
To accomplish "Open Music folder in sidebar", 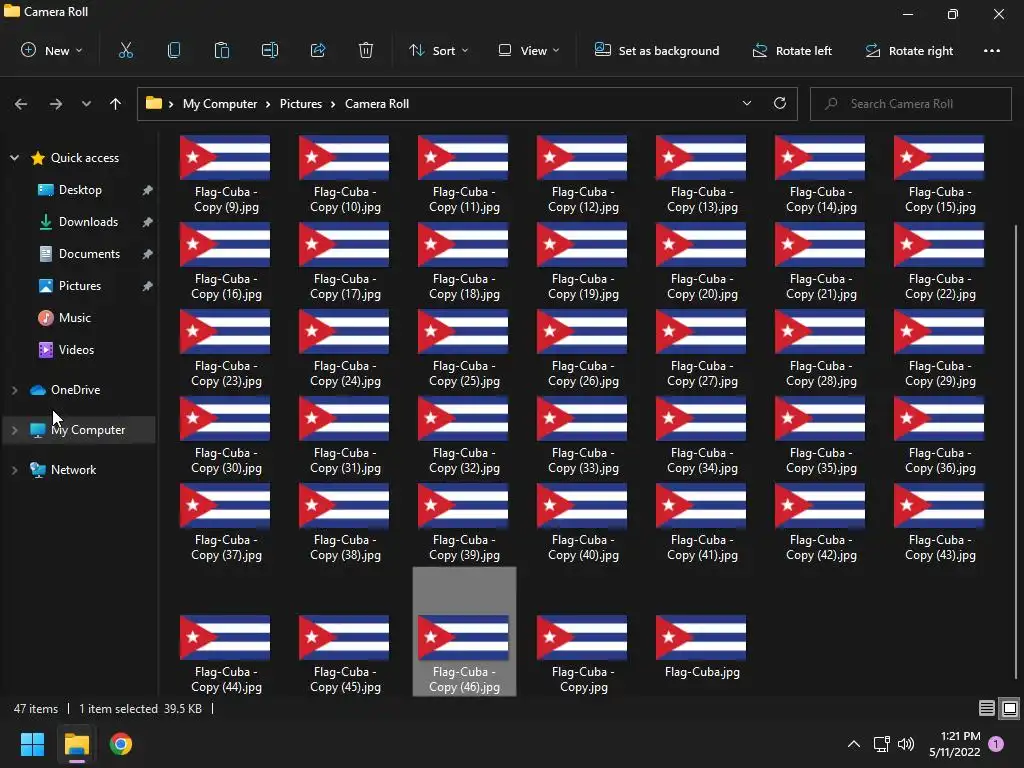I will point(74,318).
